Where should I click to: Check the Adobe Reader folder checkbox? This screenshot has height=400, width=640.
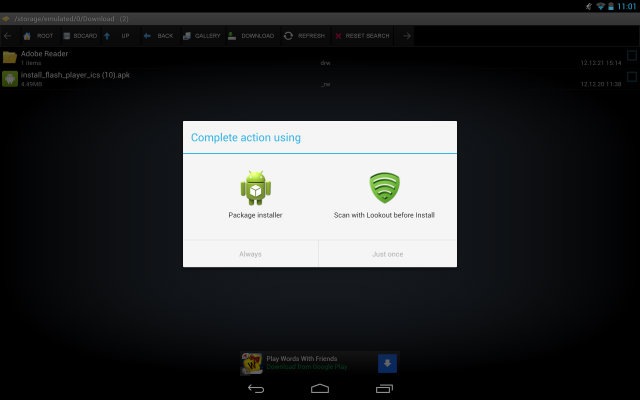pos(631,55)
